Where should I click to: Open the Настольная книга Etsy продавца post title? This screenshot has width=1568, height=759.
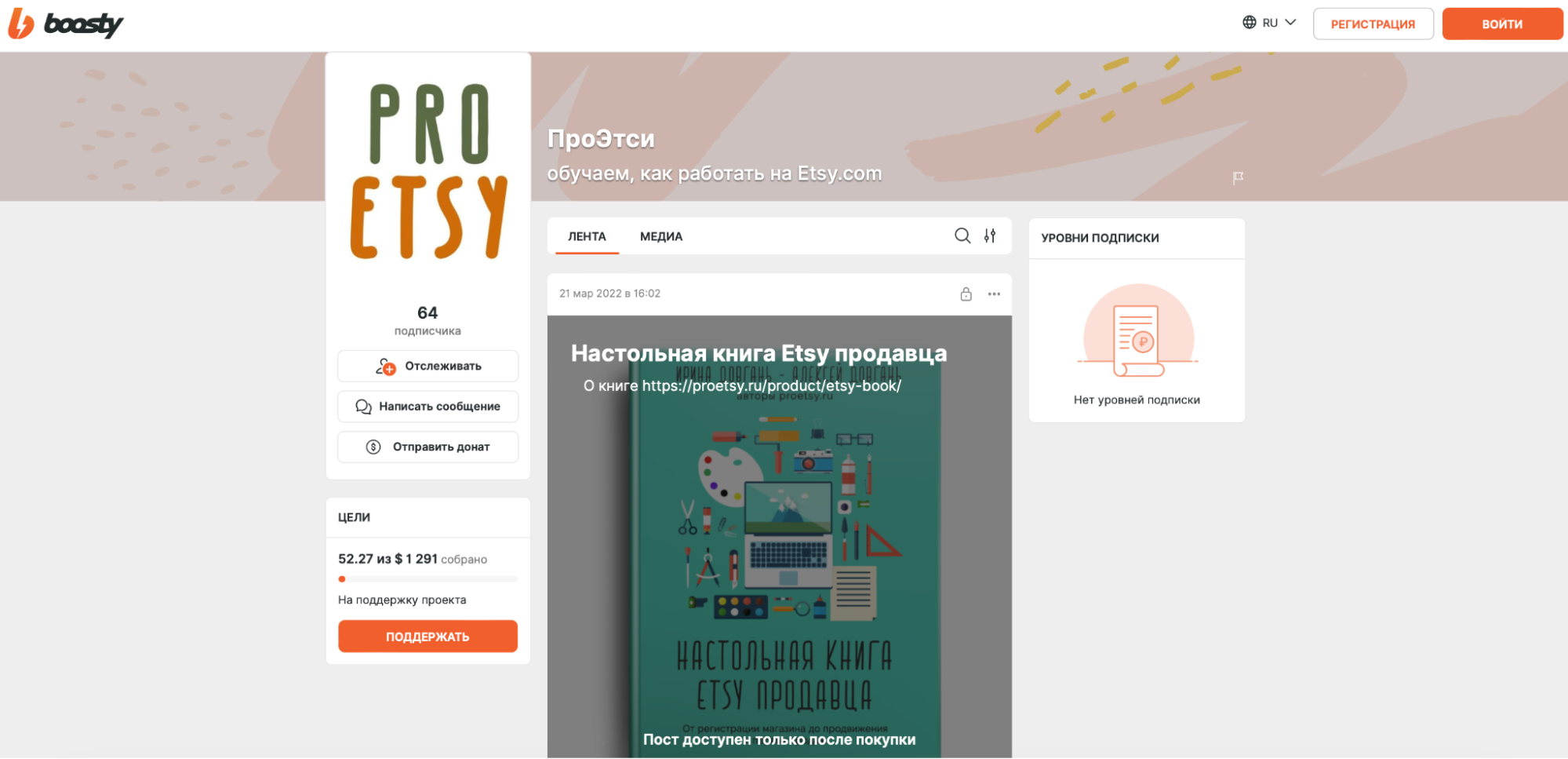pyautogui.click(x=758, y=353)
